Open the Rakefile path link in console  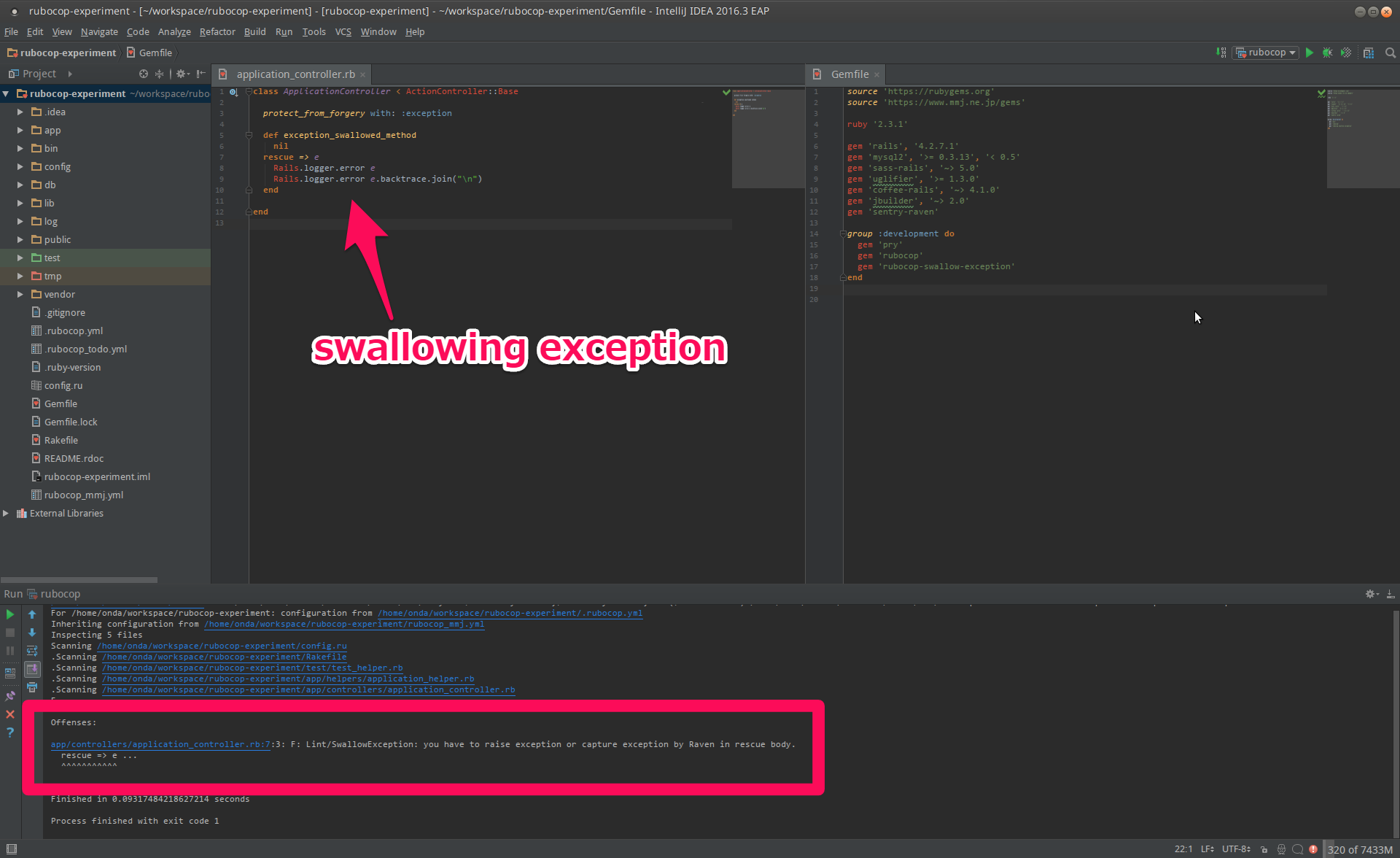pos(224,657)
